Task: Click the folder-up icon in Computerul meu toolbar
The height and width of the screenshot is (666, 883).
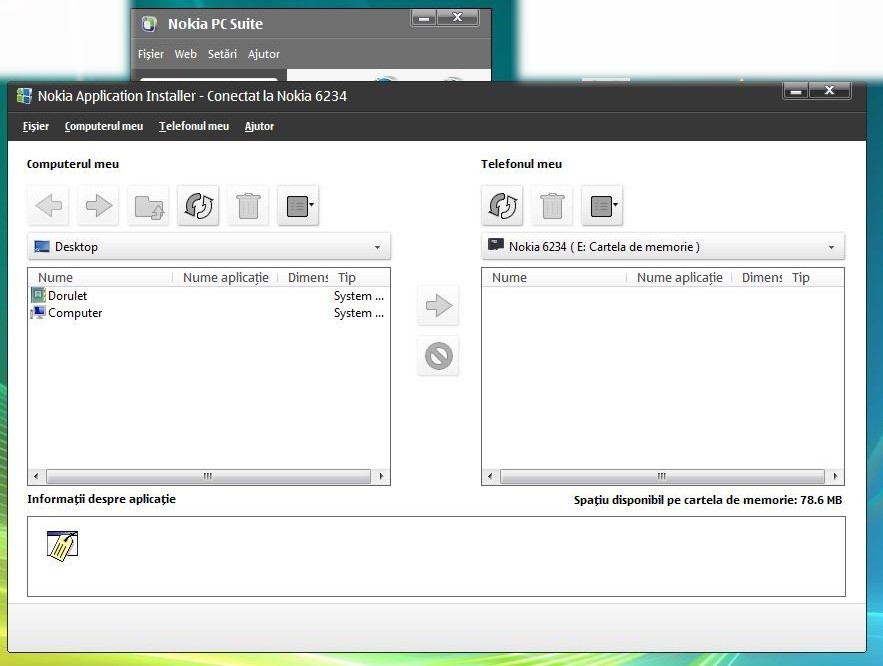Action: point(149,205)
